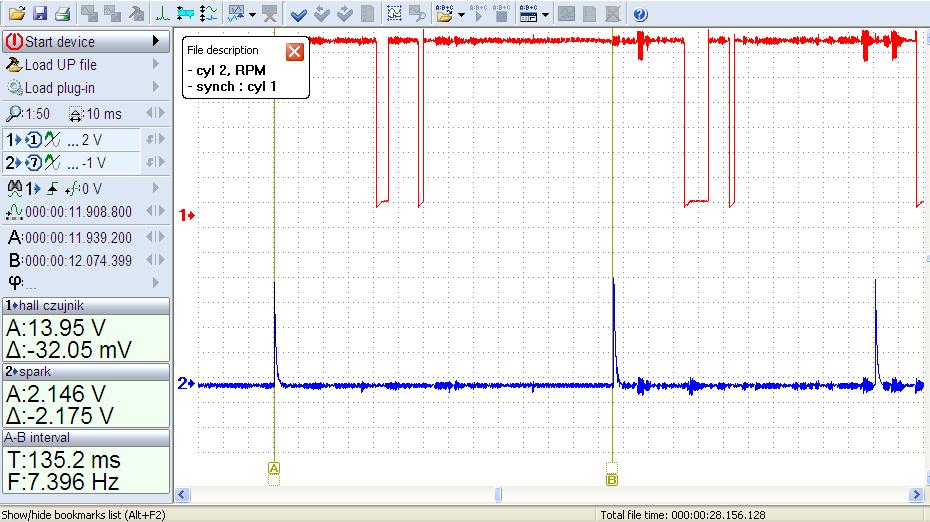Click the grey hammer toolbar icon
Image resolution: width=930 pixels, height=522 pixels.
click(136, 13)
